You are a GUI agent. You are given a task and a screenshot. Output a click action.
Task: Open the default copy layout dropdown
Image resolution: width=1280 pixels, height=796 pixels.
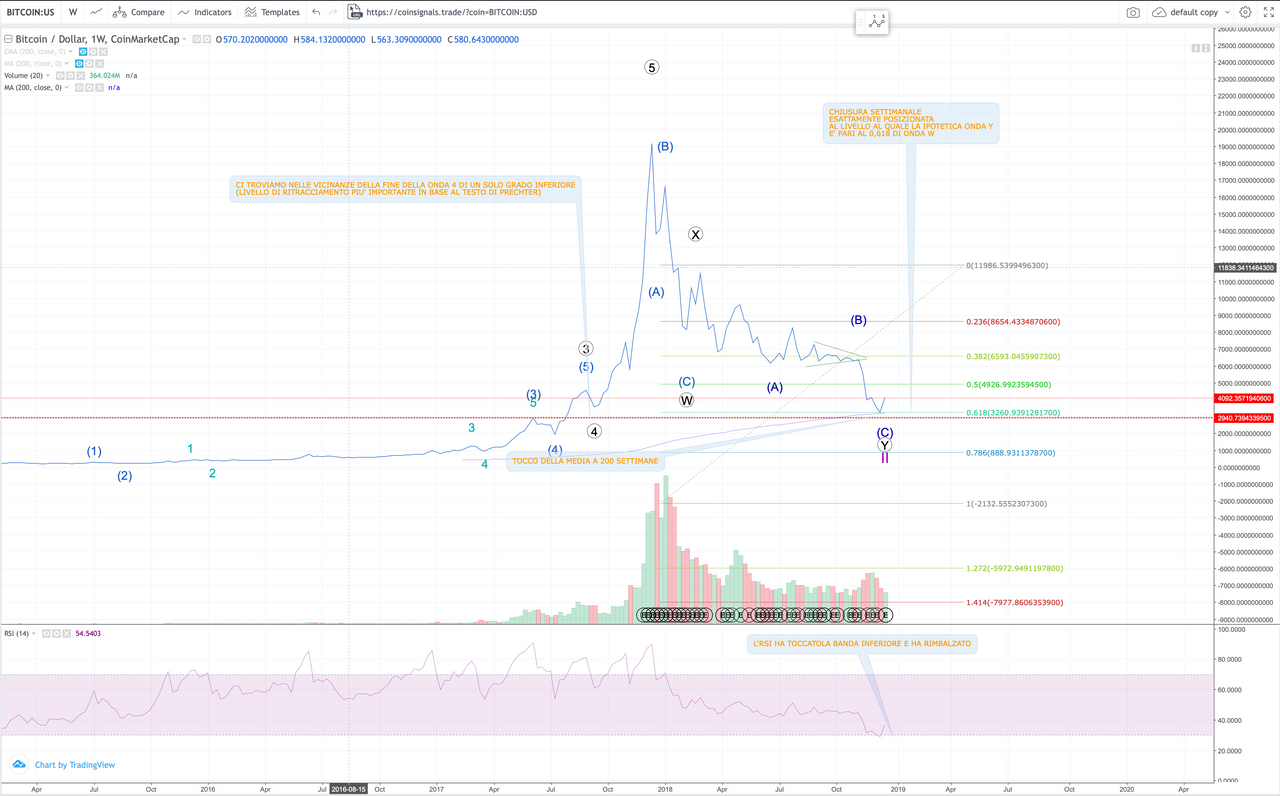(x=1226, y=12)
